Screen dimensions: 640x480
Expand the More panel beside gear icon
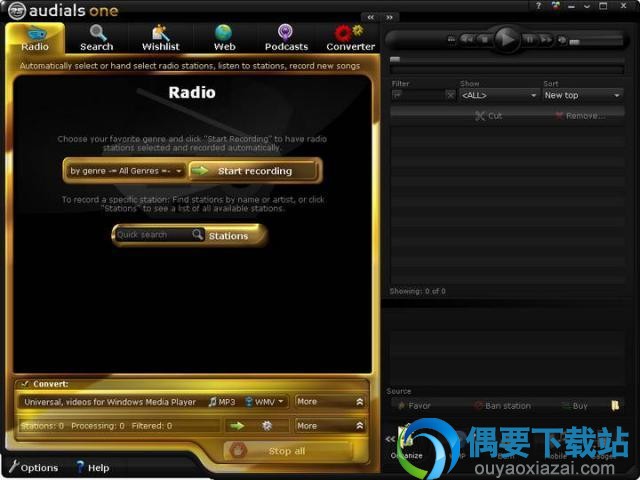tap(330, 426)
